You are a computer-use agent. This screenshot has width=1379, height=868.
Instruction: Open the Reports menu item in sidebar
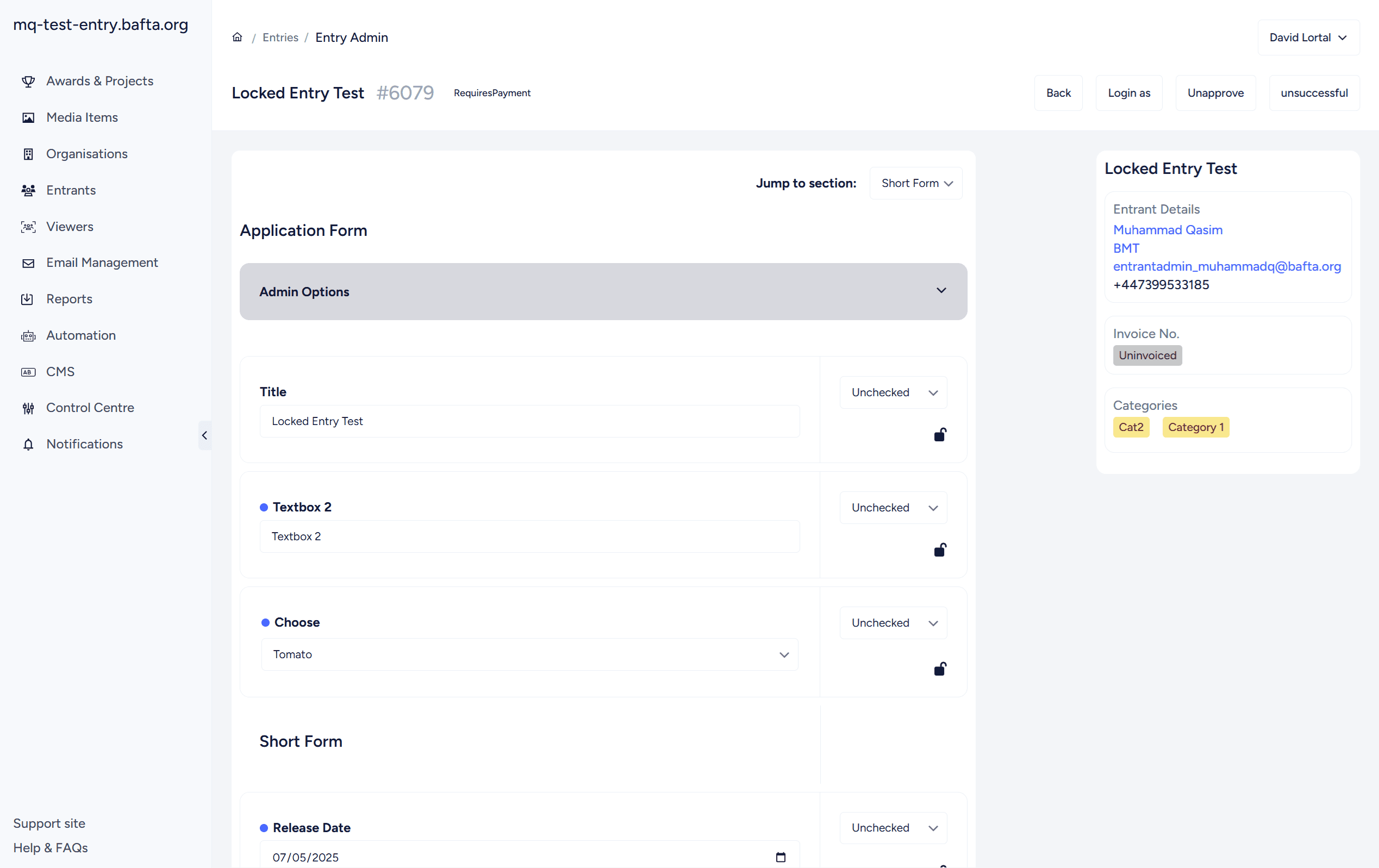click(69, 299)
